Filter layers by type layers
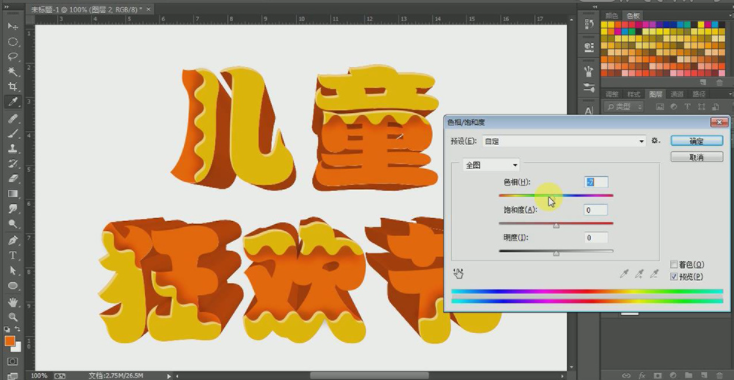Viewport: 734px width, 380px height. coord(687,107)
